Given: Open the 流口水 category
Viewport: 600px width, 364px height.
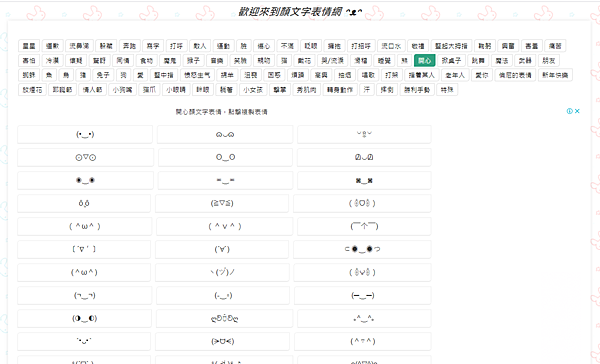Looking at the screenshot, I should click(x=391, y=46).
